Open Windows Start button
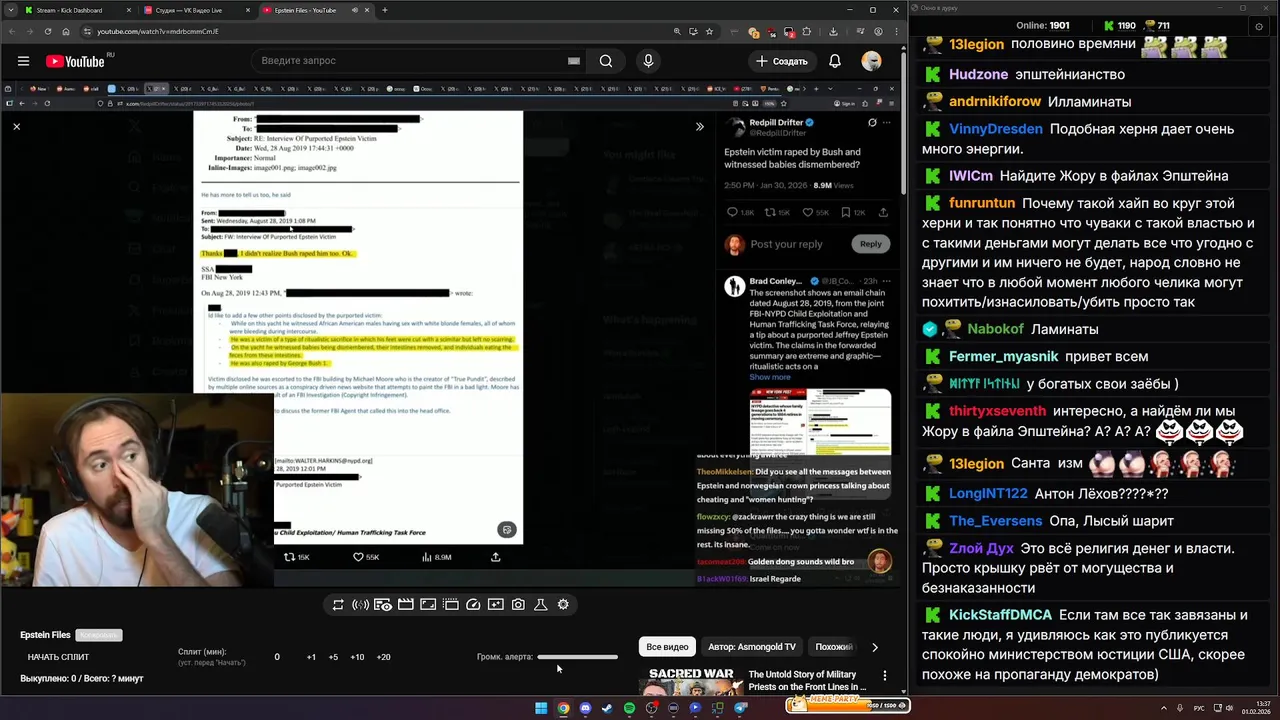This screenshot has width=1280, height=720. click(541, 708)
